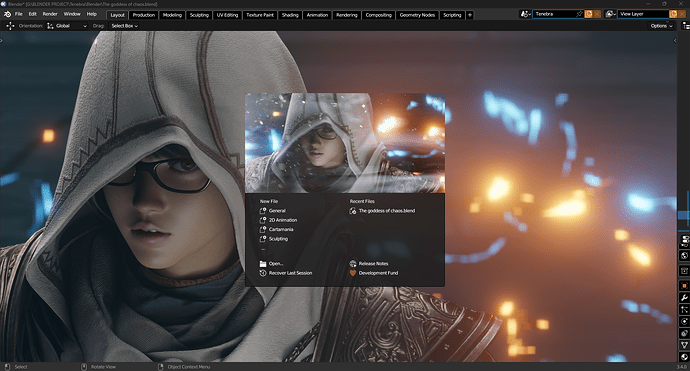Open the Scene world globe properties tab
Screen dimensions: 690x371
(685, 256)
